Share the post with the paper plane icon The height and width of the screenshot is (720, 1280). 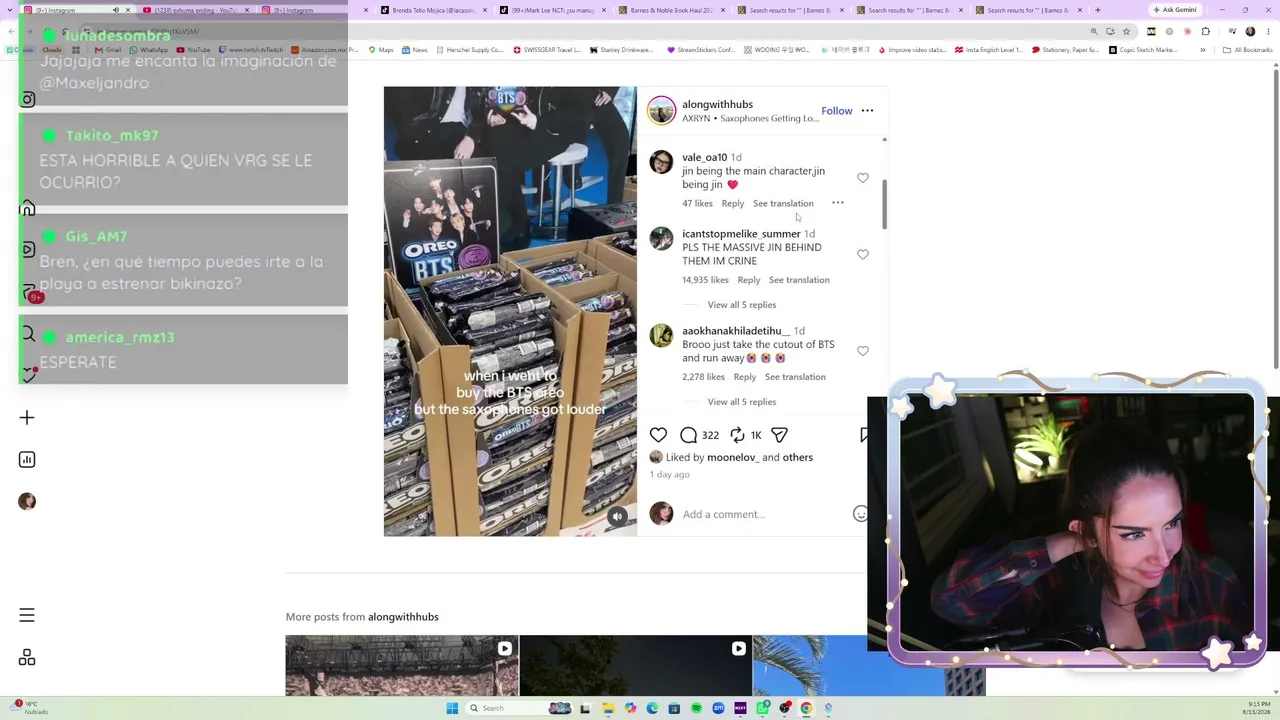click(779, 435)
